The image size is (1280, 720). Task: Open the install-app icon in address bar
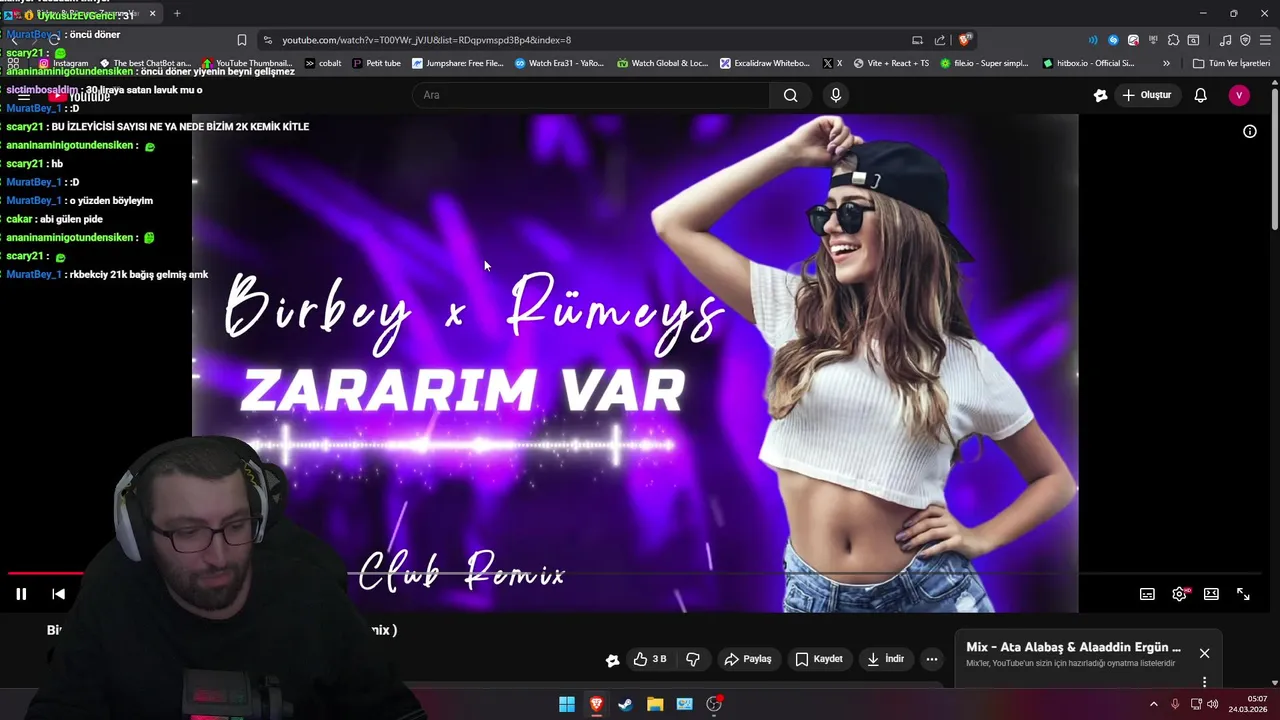(917, 40)
